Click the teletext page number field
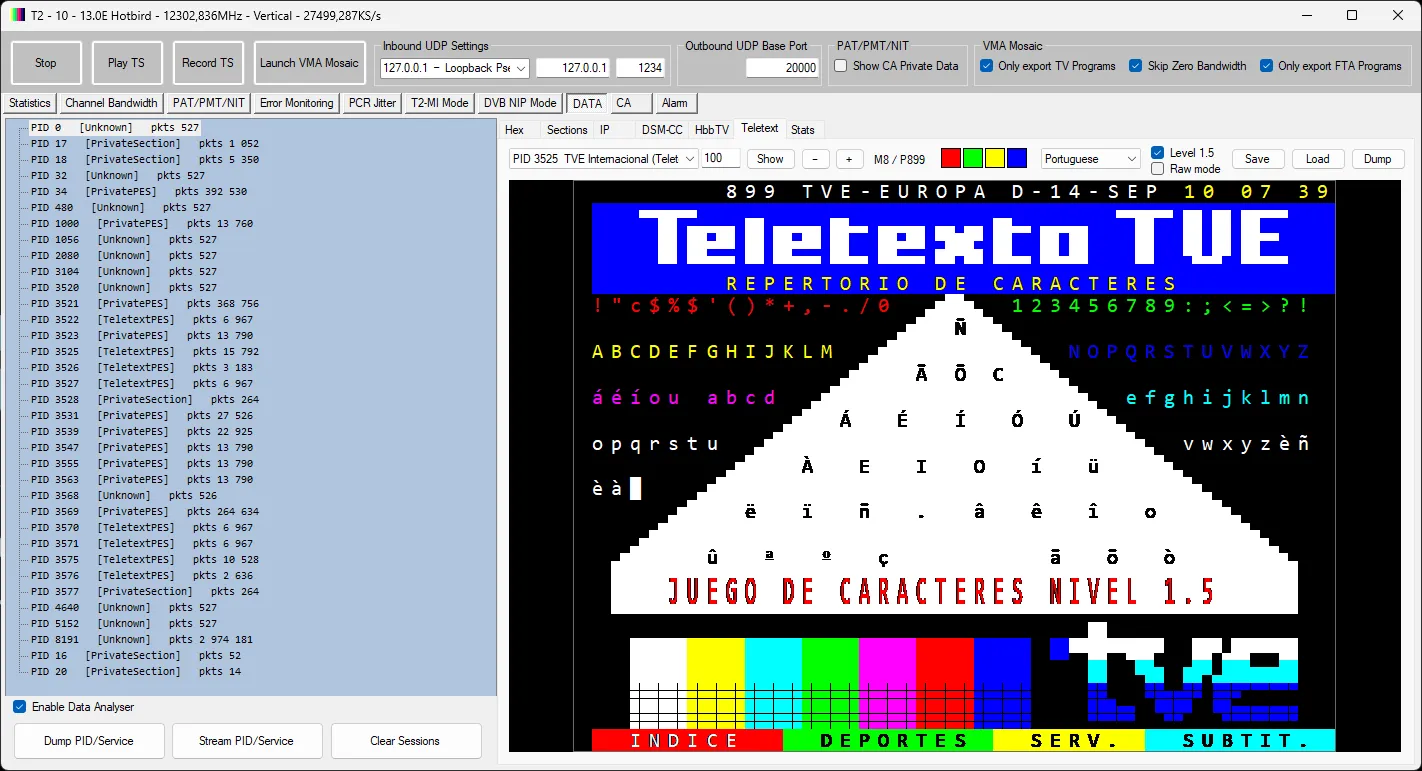This screenshot has height=771, width=1422. coord(721,158)
